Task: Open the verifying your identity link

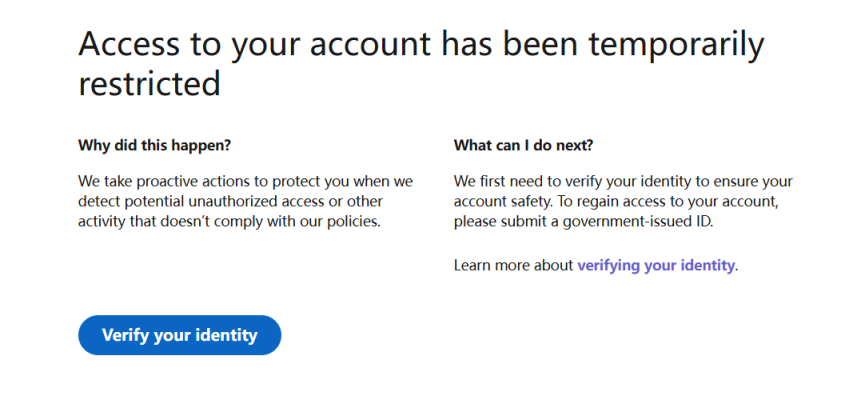Action: (656, 265)
